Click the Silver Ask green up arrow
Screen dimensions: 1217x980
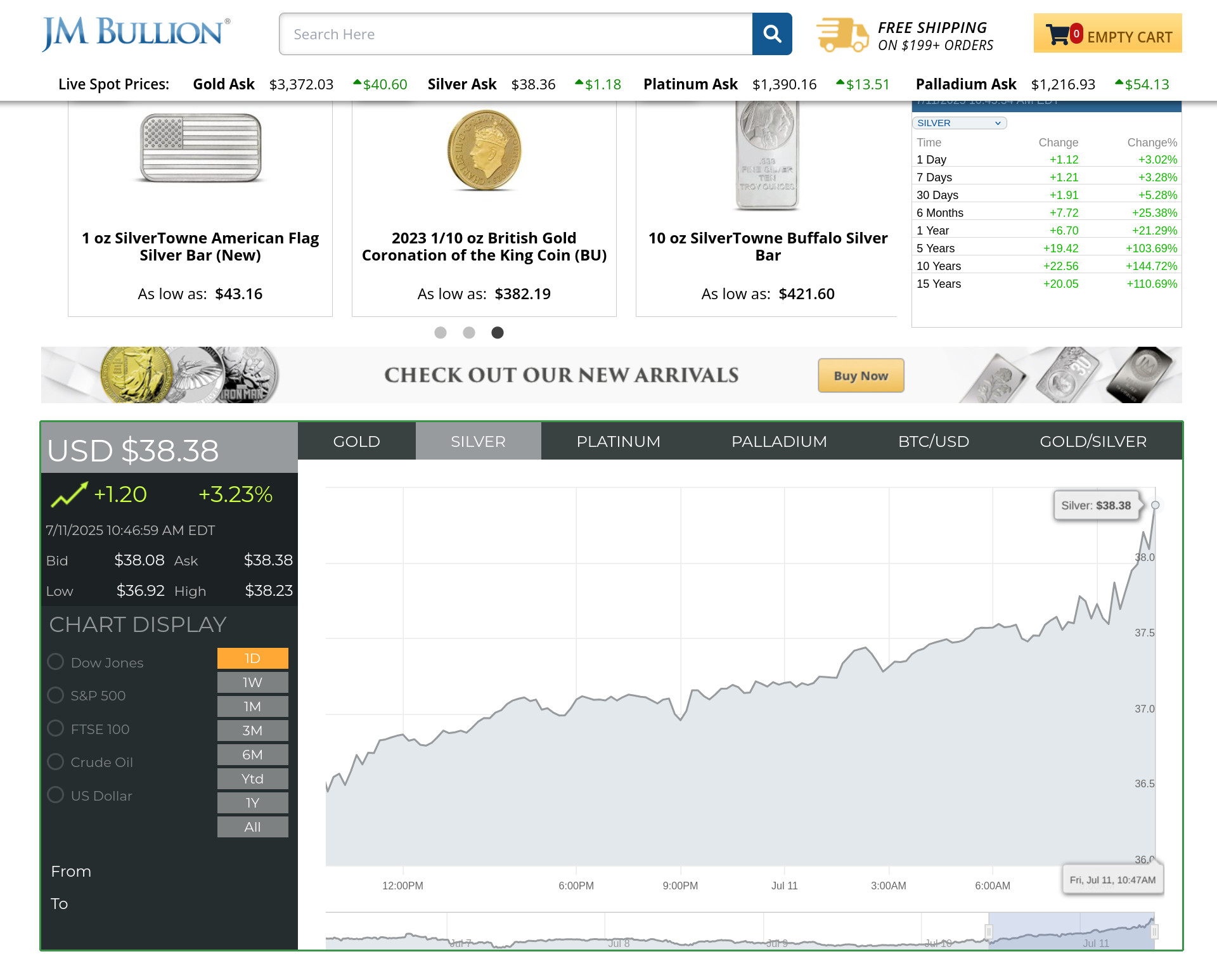(579, 82)
